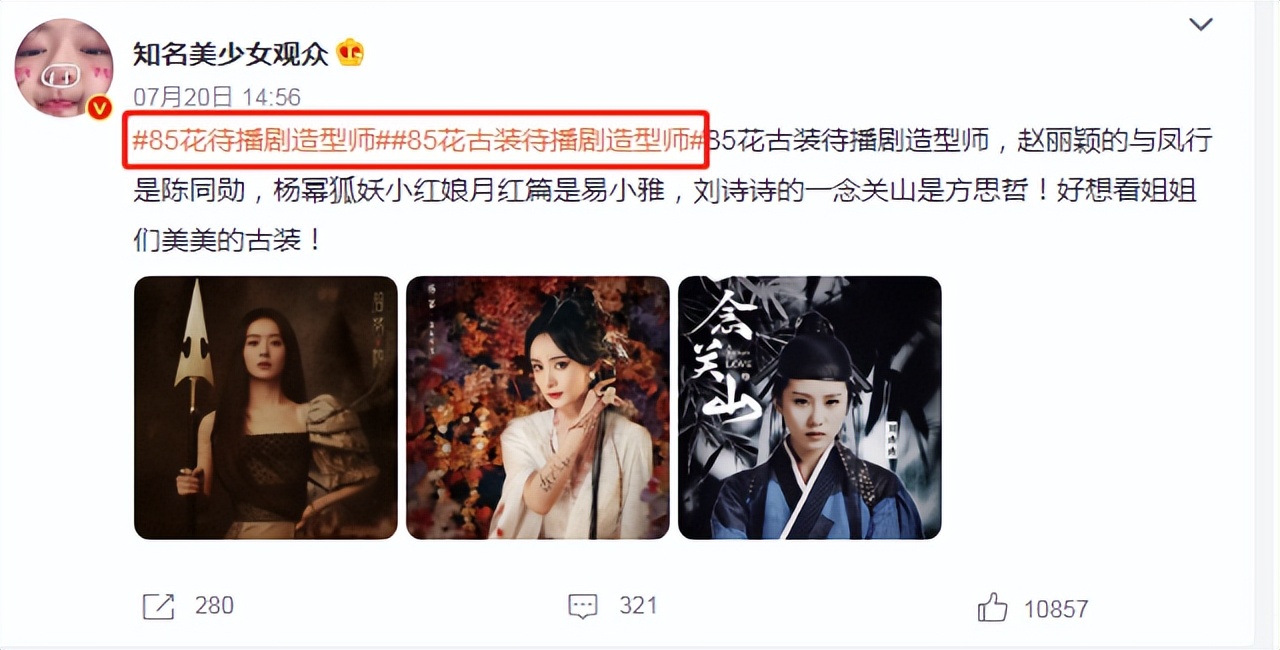Click the 07月20日 14:56 timestamp
The image size is (1280, 650).
[x=217, y=97]
